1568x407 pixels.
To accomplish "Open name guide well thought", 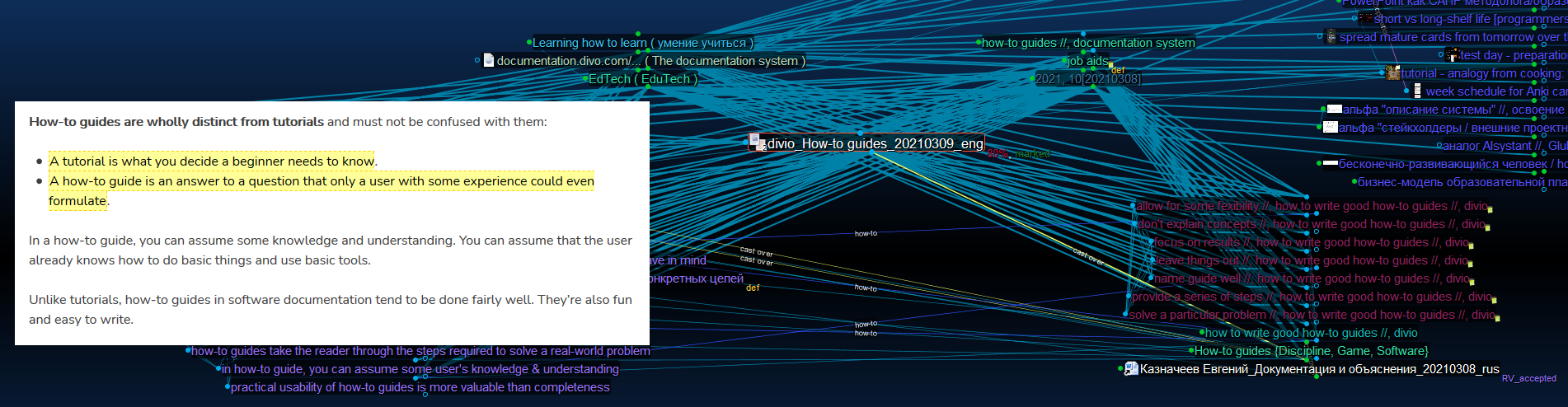I will click(1312, 278).
